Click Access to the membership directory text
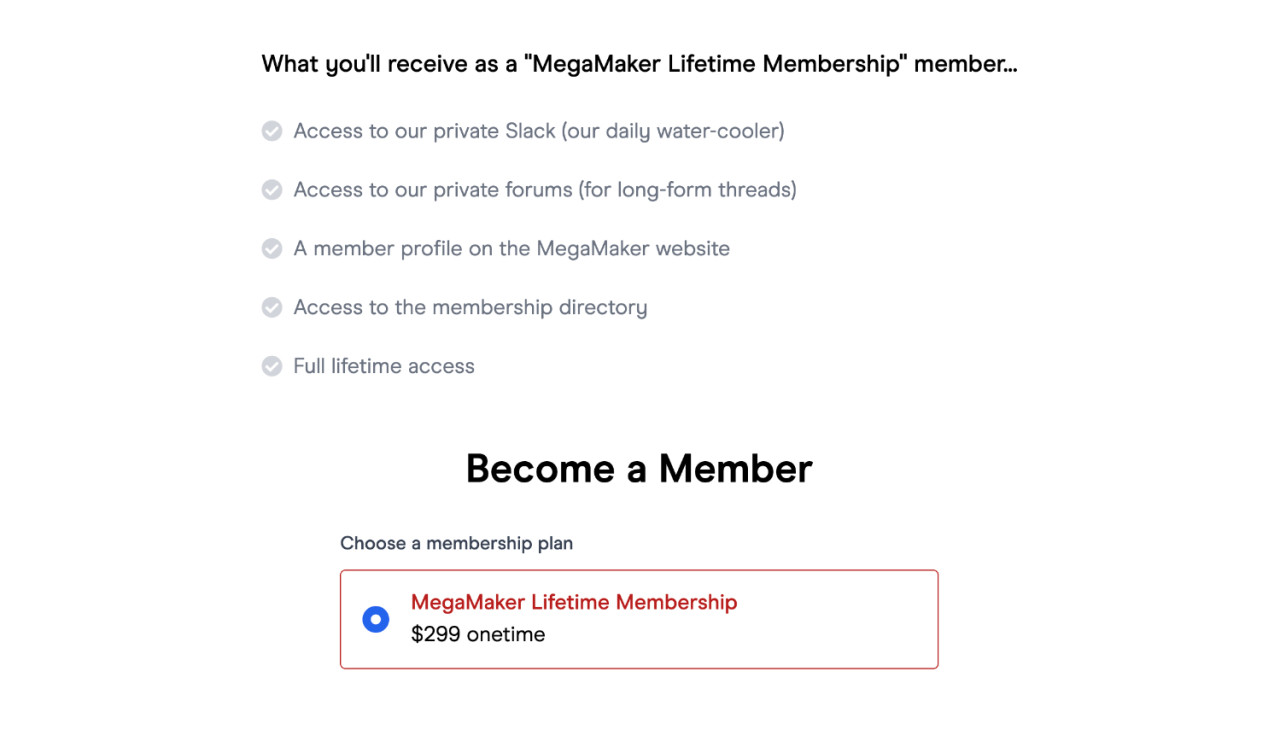 point(470,307)
